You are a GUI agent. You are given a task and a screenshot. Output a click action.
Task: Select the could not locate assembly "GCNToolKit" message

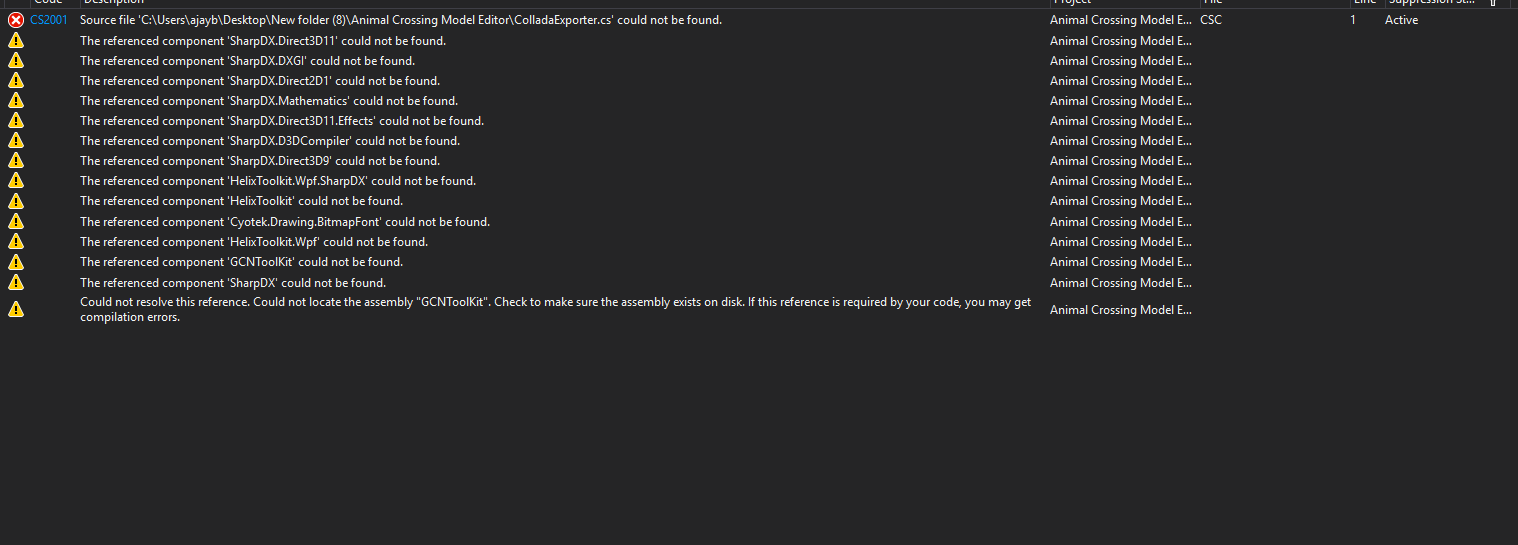coord(555,310)
